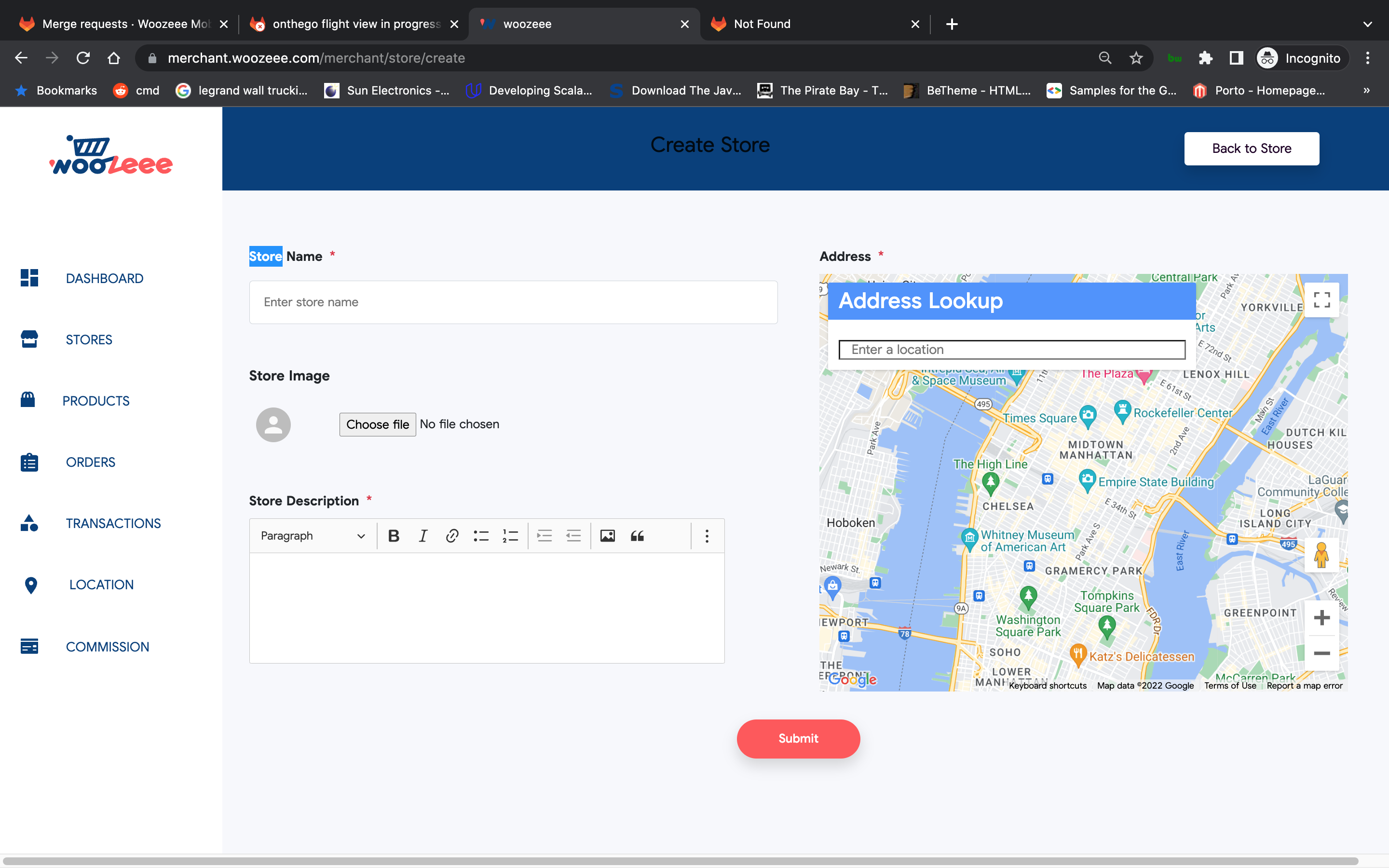This screenshot has height=868, width=1389.
Task: Click the Choose file button
Action: (x=377, y=424)
